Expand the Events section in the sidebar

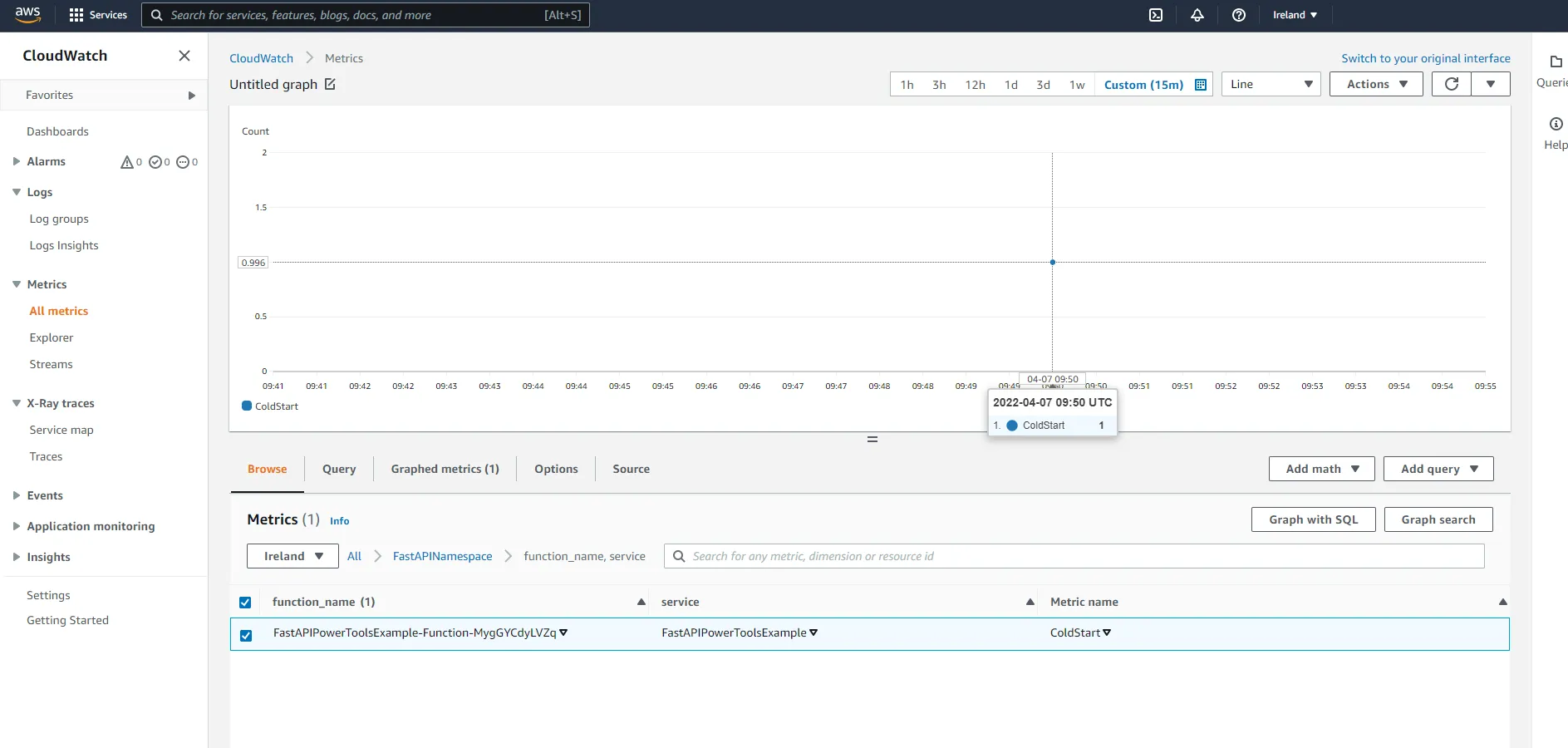click(16, 495)
